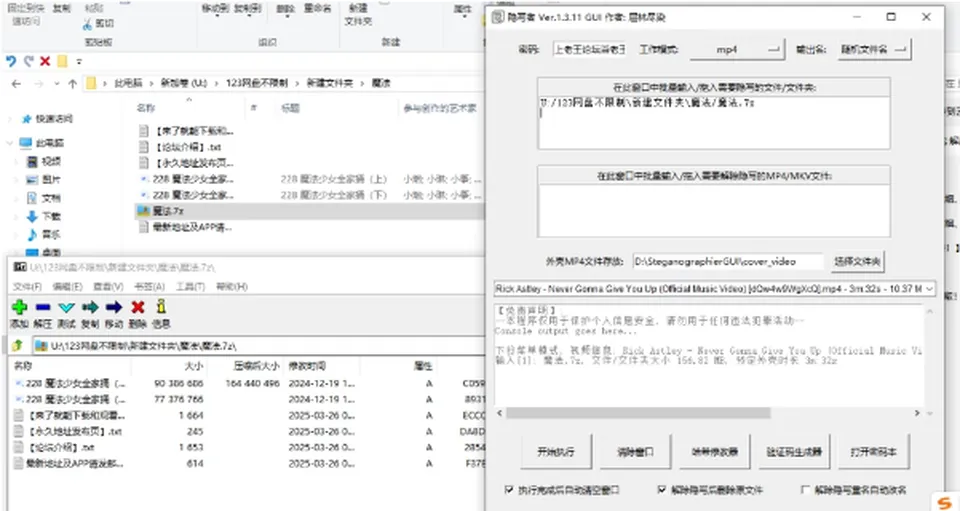Go up one folder level in 7-Zip
This screenshot has height=511, width=960.
(18, 346)
